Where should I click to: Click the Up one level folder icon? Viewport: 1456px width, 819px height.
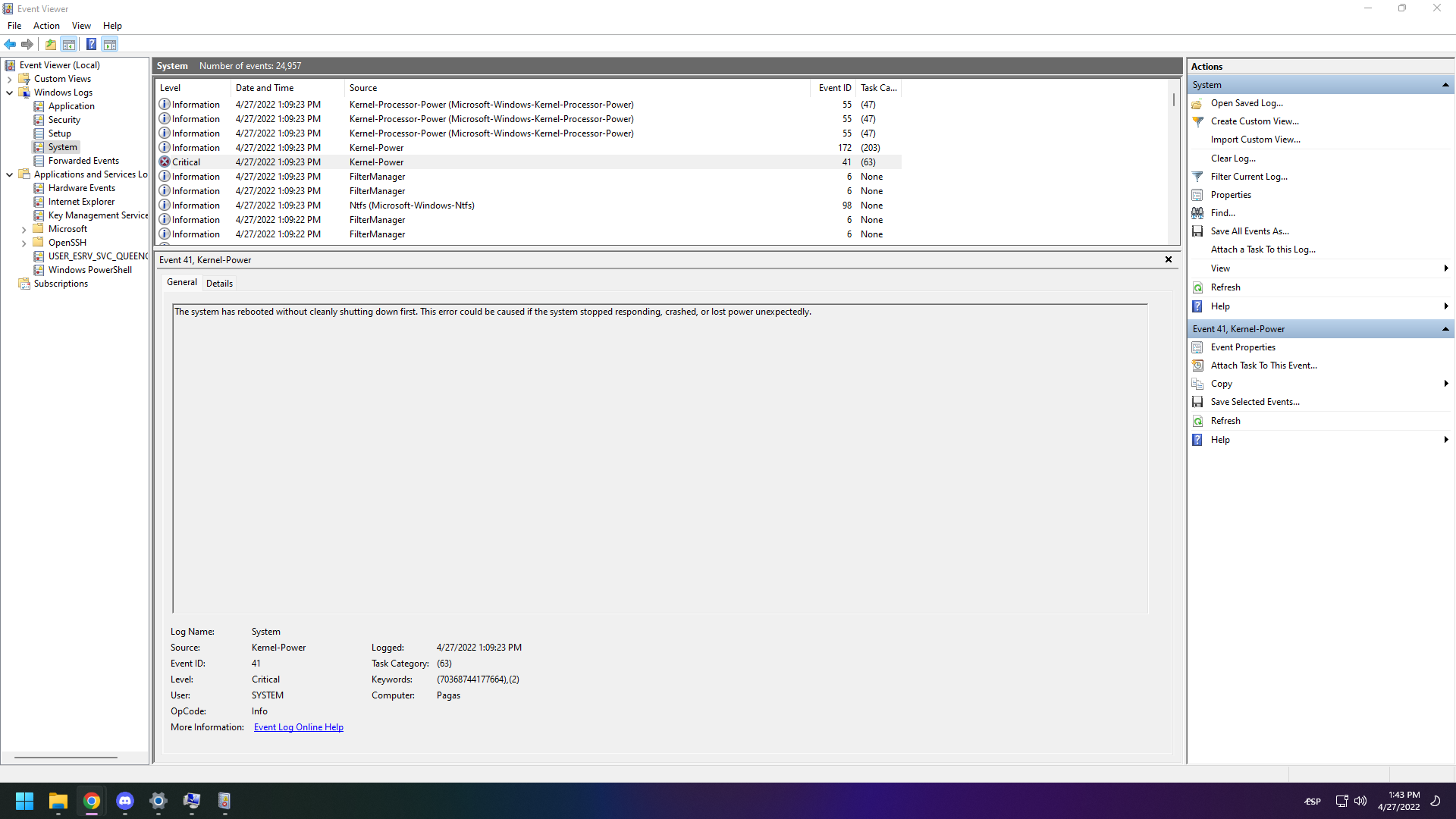51,44
